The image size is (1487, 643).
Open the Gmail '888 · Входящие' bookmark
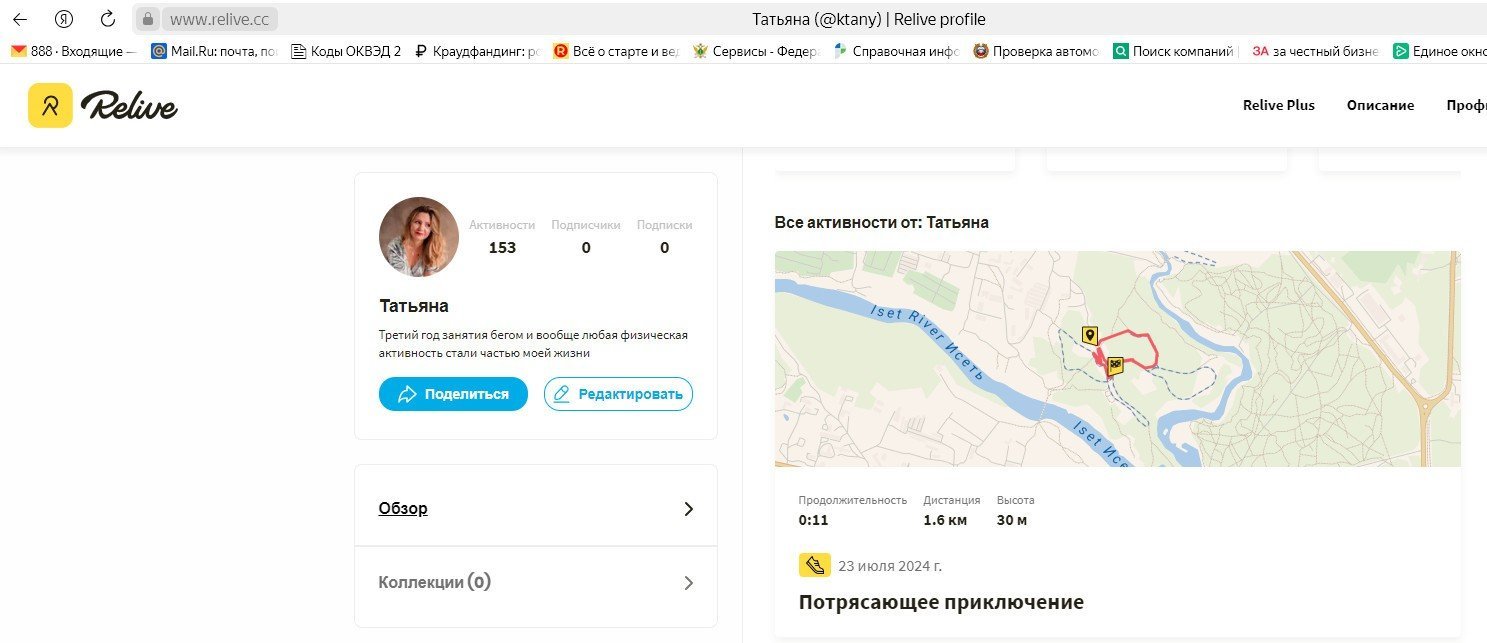coord(74,51)
